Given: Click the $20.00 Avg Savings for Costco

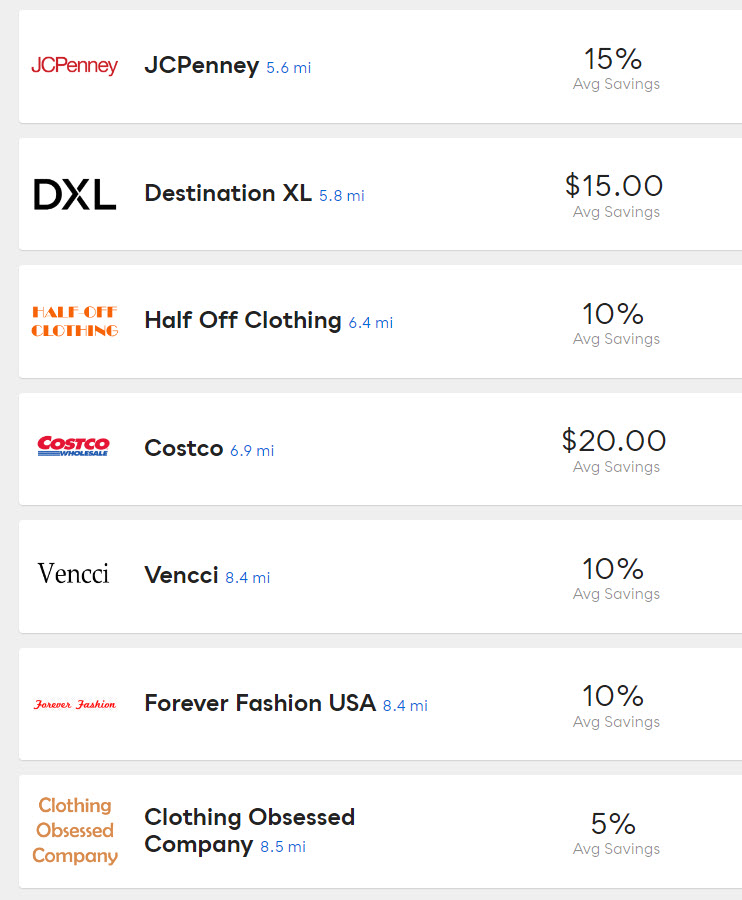Looking at the screenshot, I should tap(614, 441).
